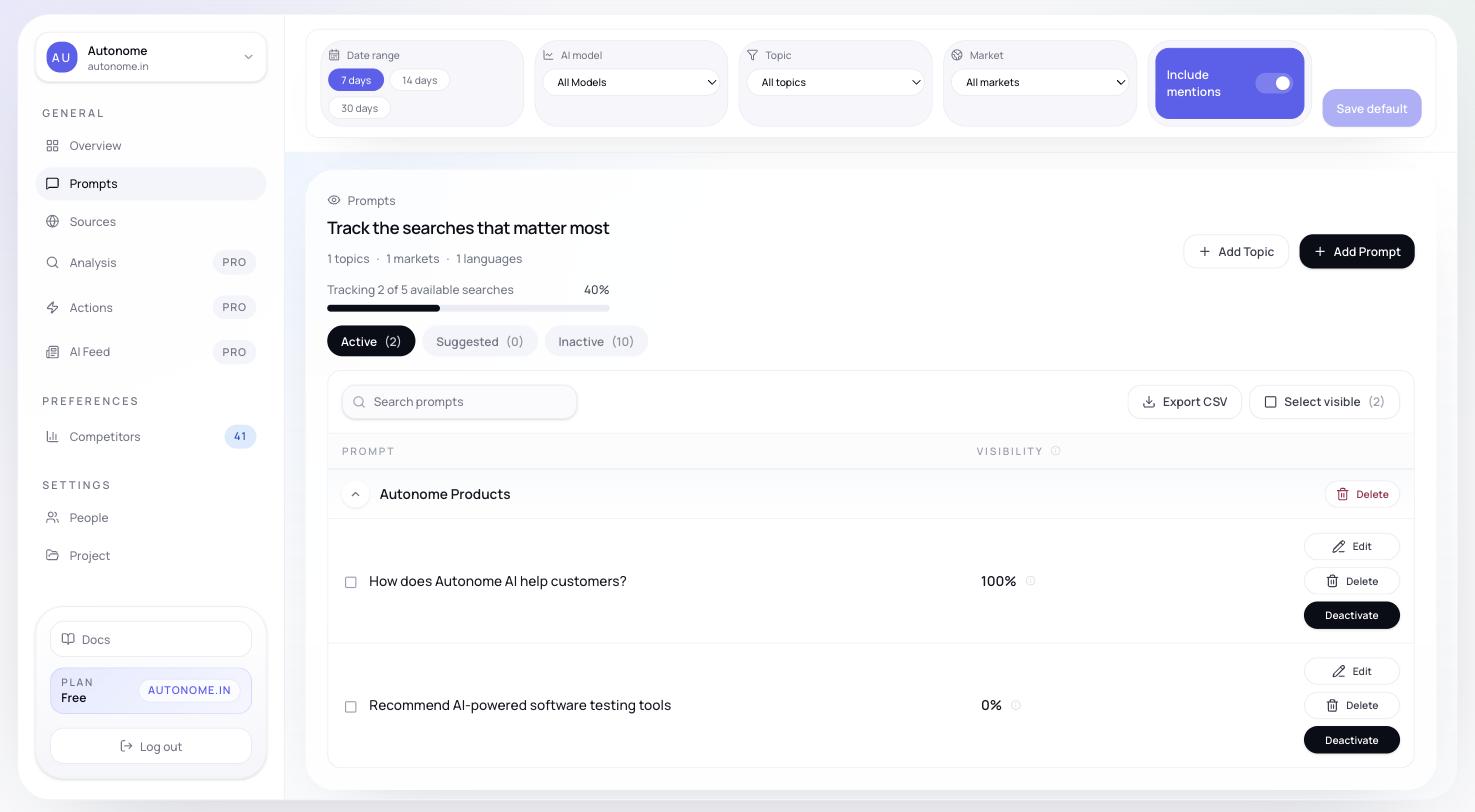Viewport: 1475px width, 812px height.
Task: Click the AUTONOME.IN plan badge
Action: point(189,690)
